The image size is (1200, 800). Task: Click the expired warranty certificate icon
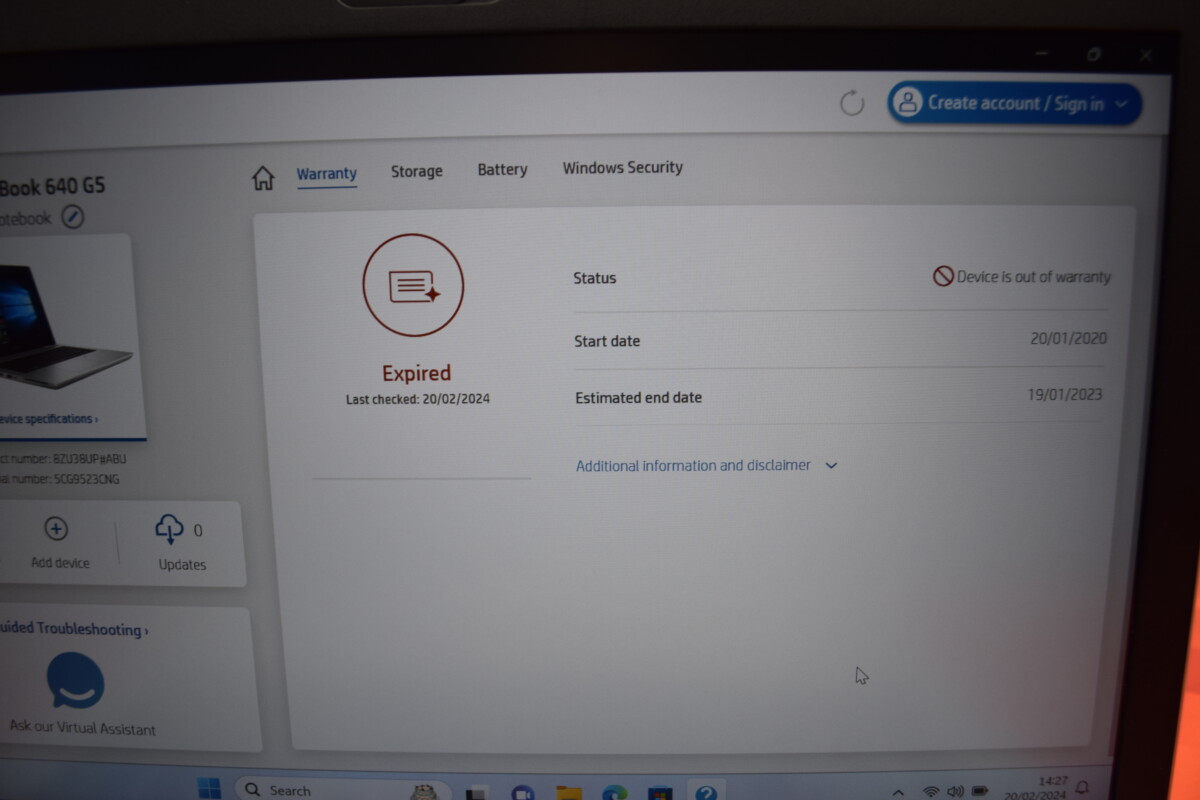(x=413, y=285)
